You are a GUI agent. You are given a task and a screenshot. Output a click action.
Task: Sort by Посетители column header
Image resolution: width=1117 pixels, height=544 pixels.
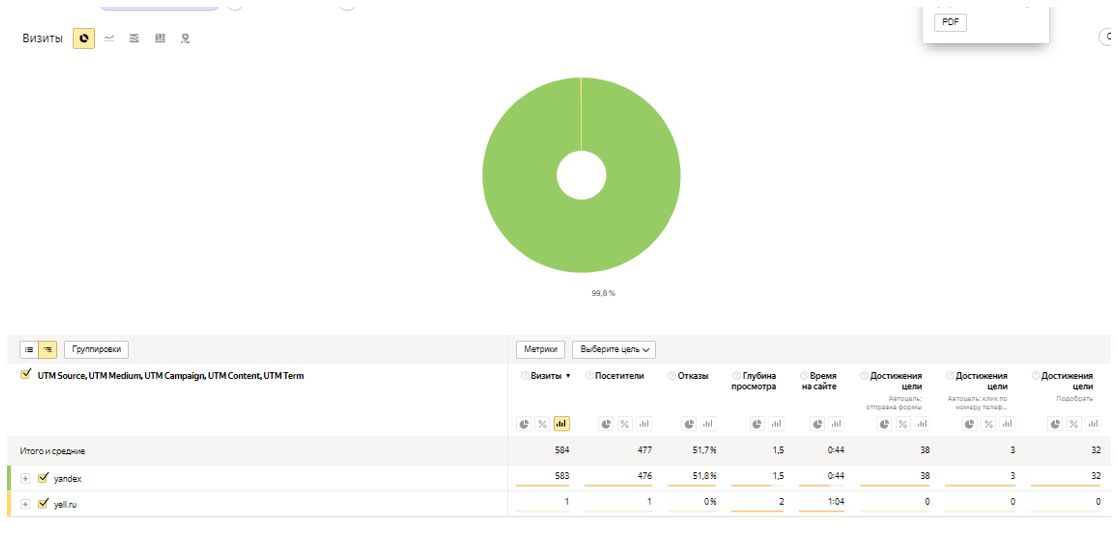[619, 376]
